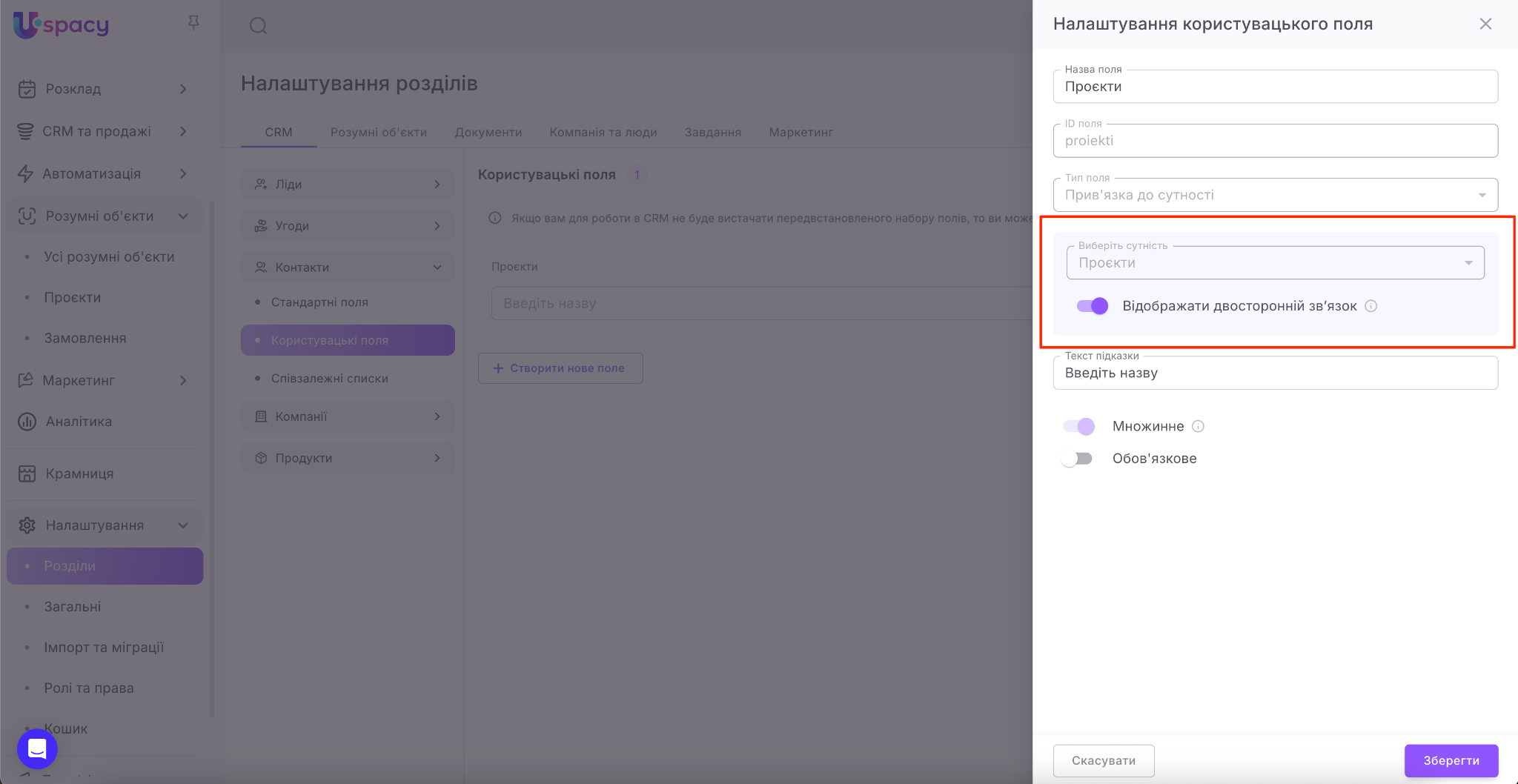Click the Uspacy logo

click(62, 25)
